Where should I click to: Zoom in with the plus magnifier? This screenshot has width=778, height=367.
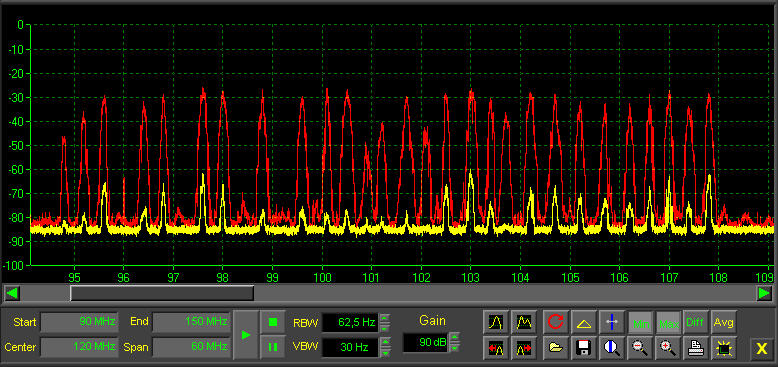tap(668, 349)
